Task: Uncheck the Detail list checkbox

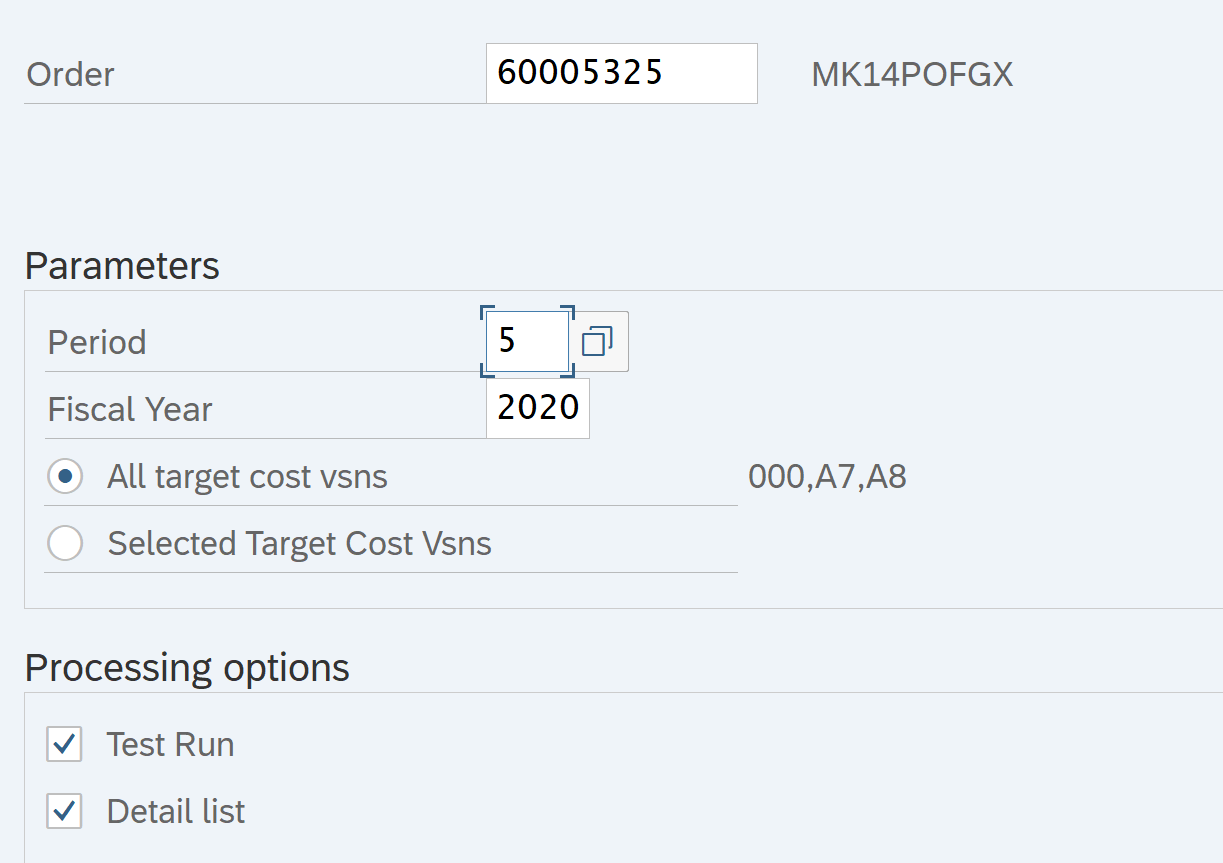Action: (65, 811)
